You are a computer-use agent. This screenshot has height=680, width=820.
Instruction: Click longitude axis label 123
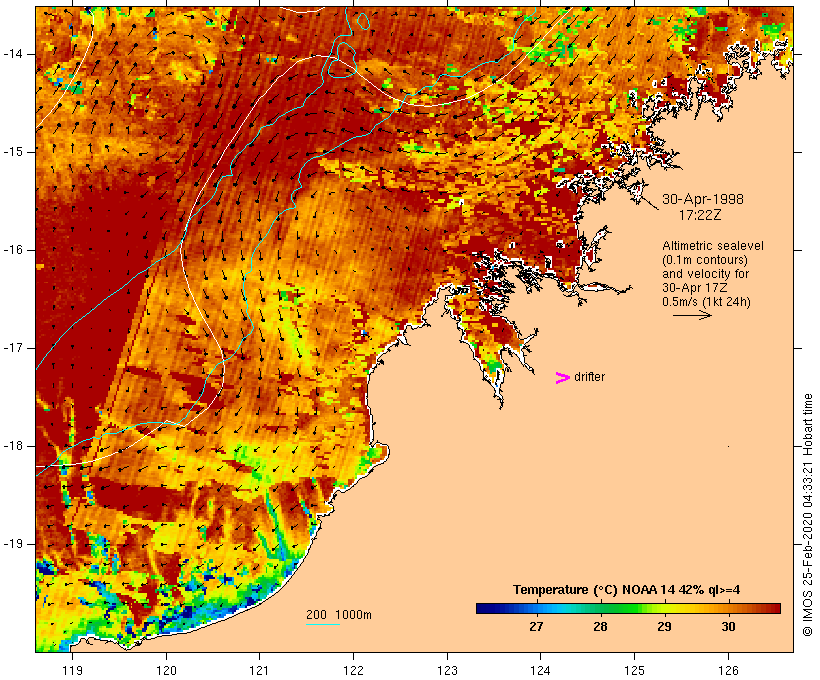click(x=447, y=670)
